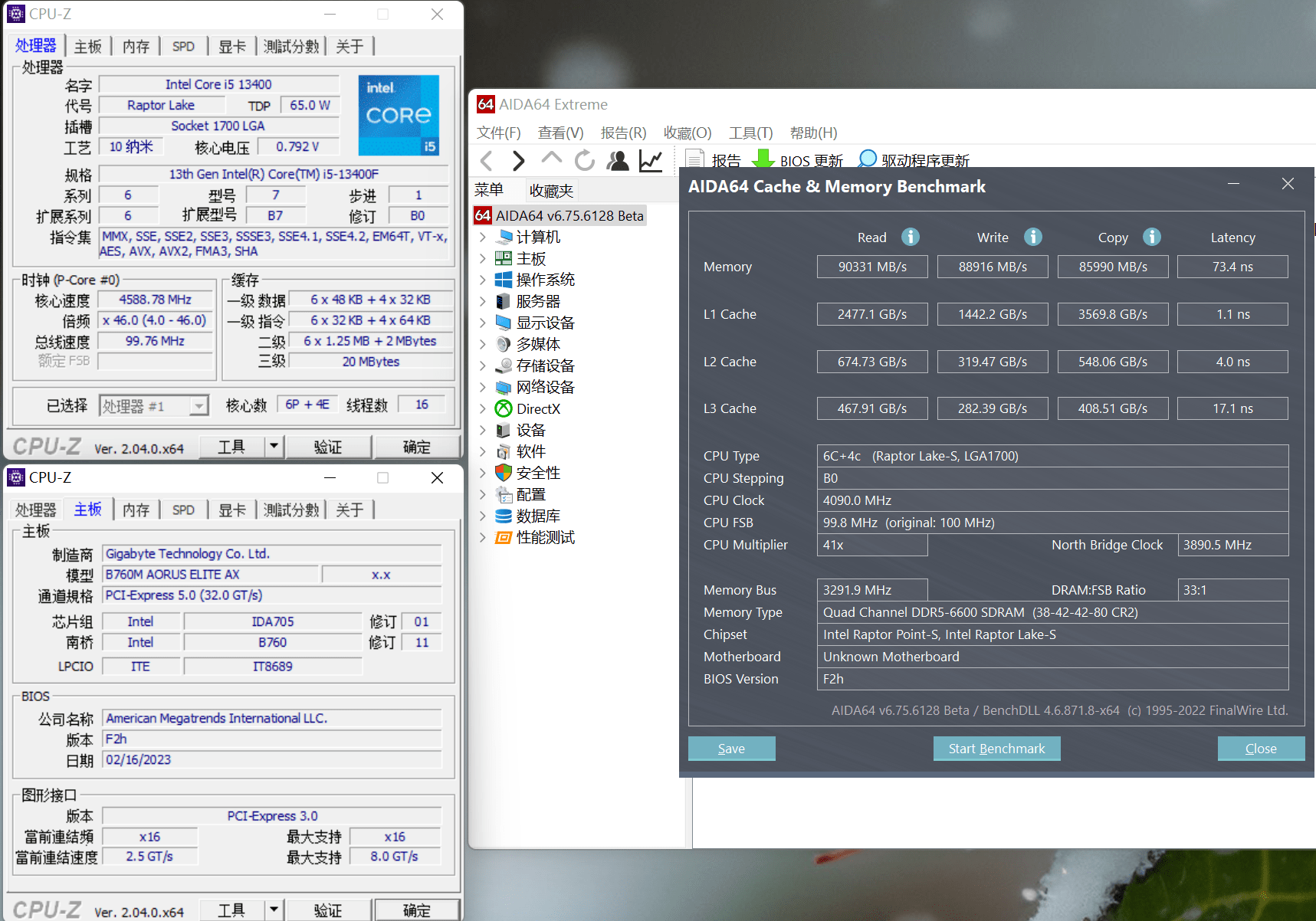
Task: Expand the 操作系统 tree node
Action: point(483,280)
